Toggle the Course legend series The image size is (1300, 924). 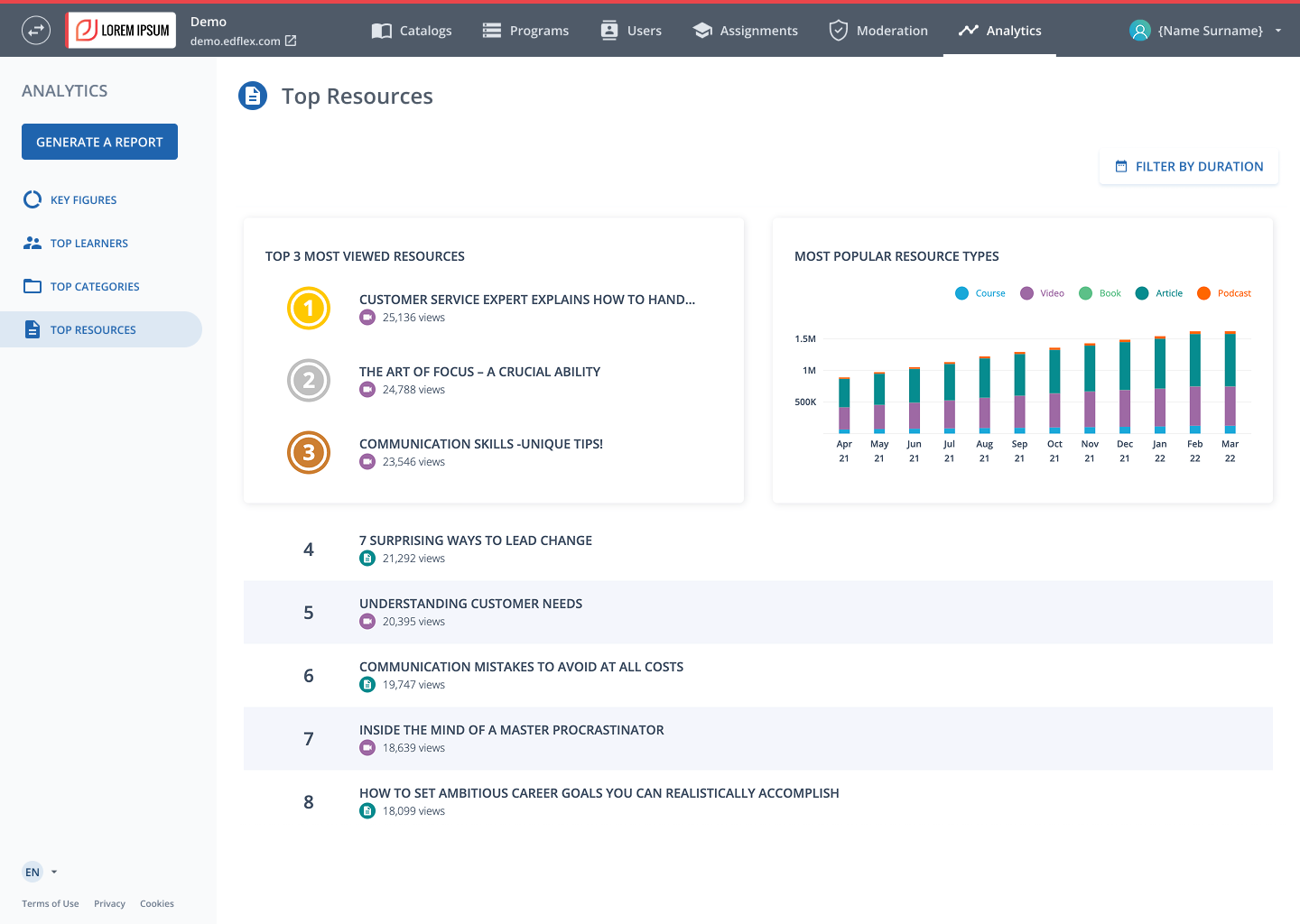click(x=980, y=293)
